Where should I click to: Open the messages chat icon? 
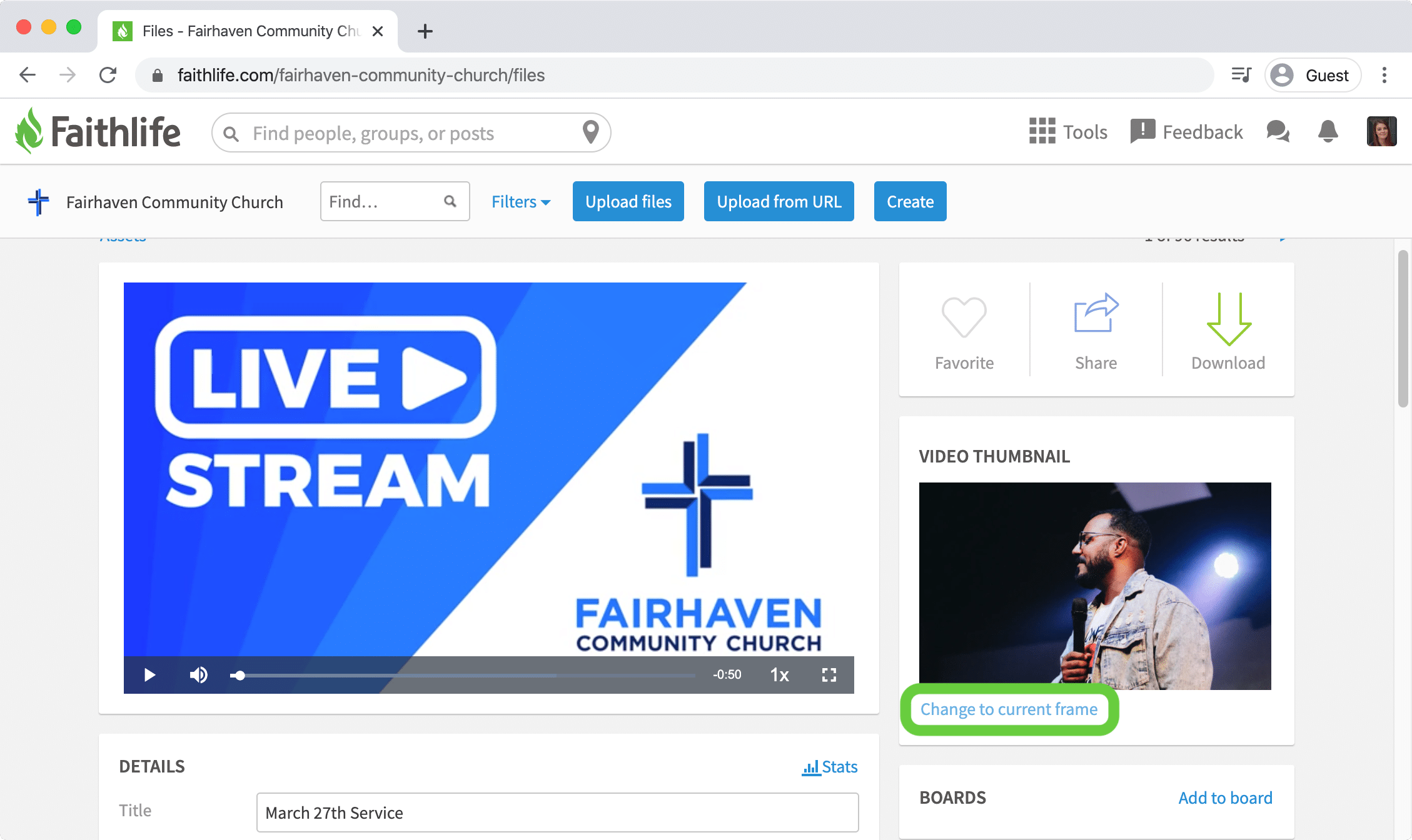click(x=1278, y=132)
